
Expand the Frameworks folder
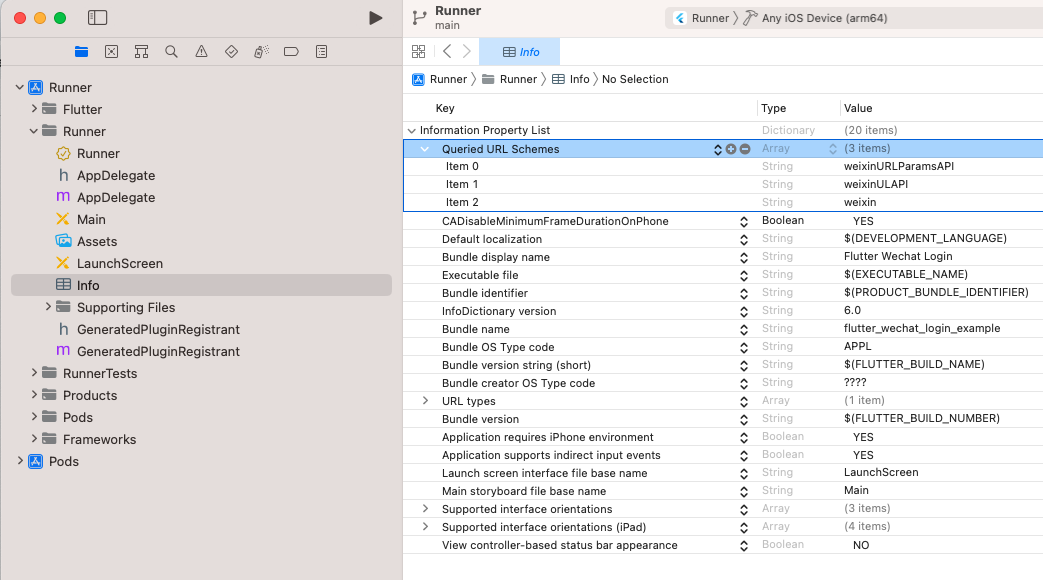coord(34,438)
